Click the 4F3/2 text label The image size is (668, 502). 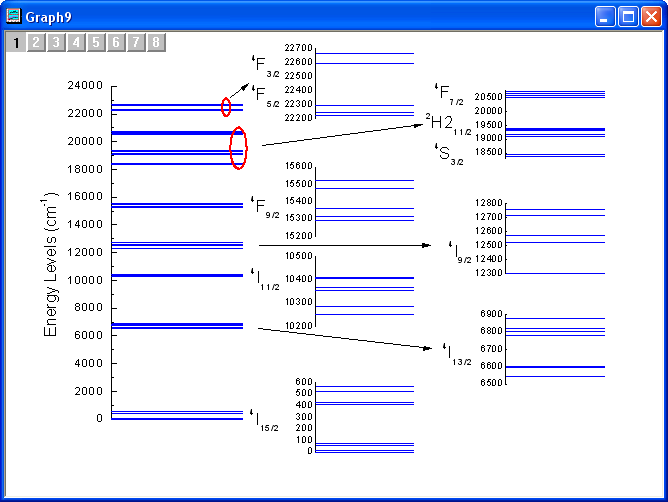[266, 65]
